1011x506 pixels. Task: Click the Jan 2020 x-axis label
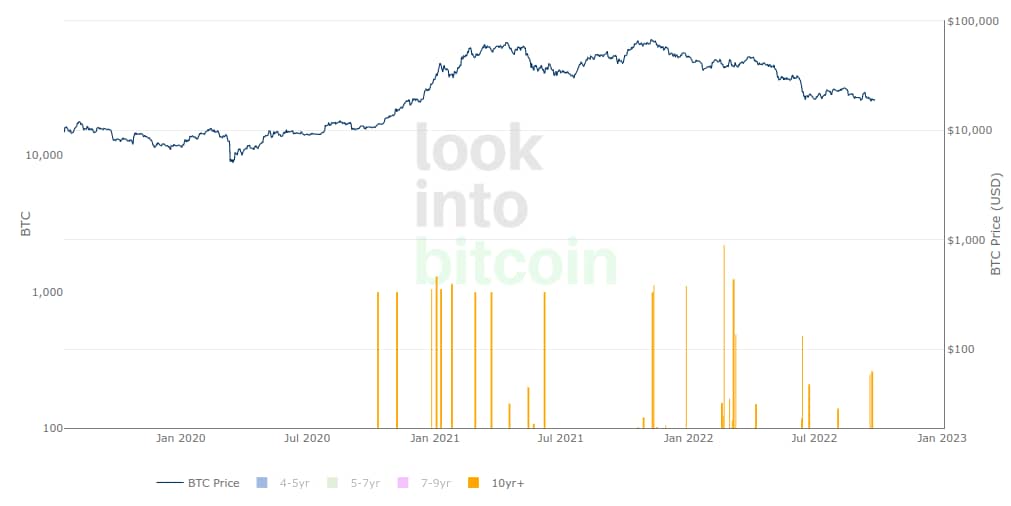point(181,438)
